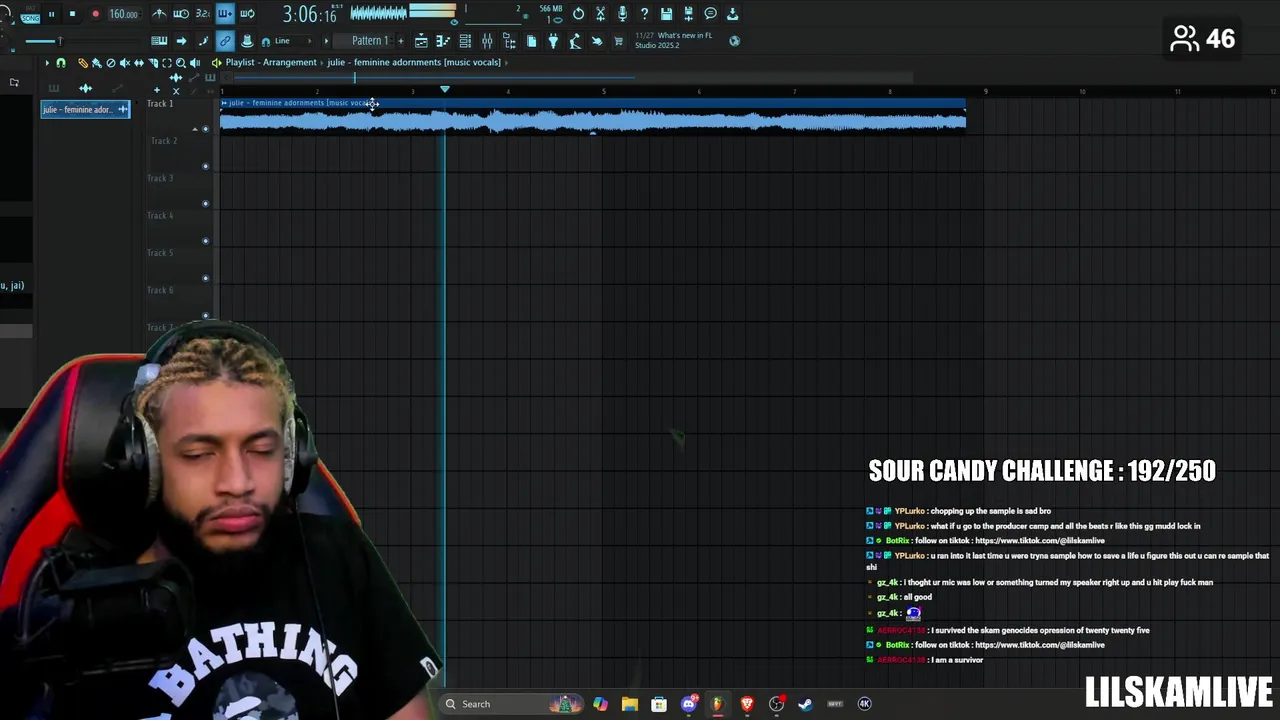This screenshot has width=1280, height=720.
Task: Toggle the PAT/SONG mode switch
Action: click(30, 14)
